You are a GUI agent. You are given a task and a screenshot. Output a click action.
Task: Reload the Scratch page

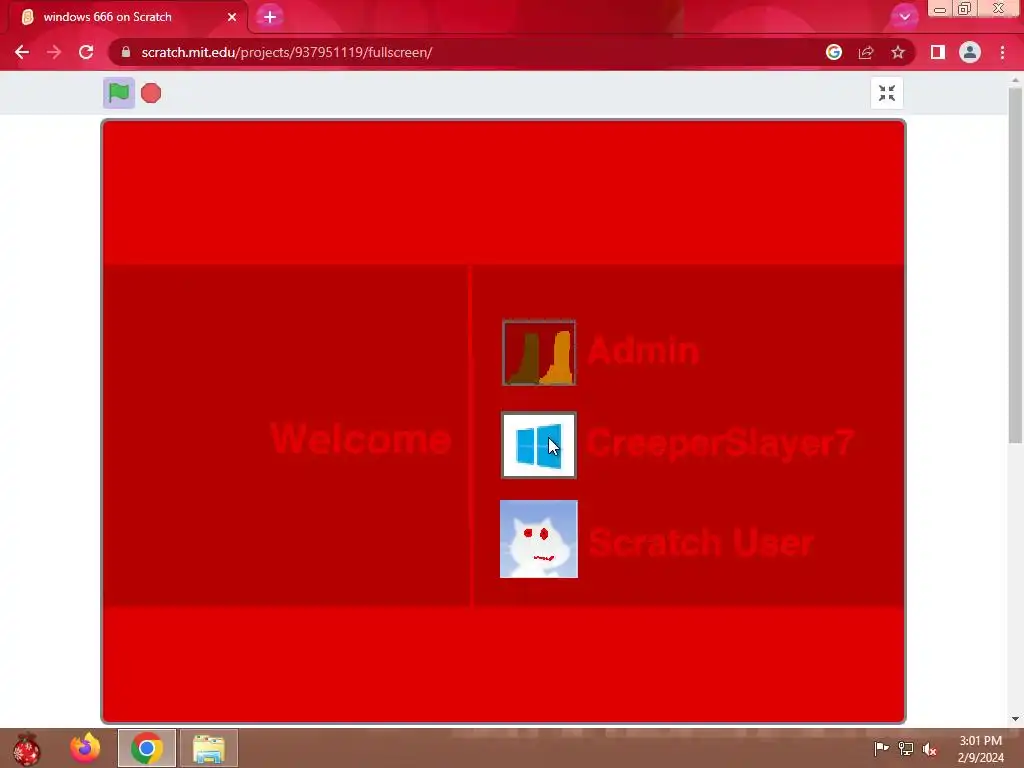(86, 52)
